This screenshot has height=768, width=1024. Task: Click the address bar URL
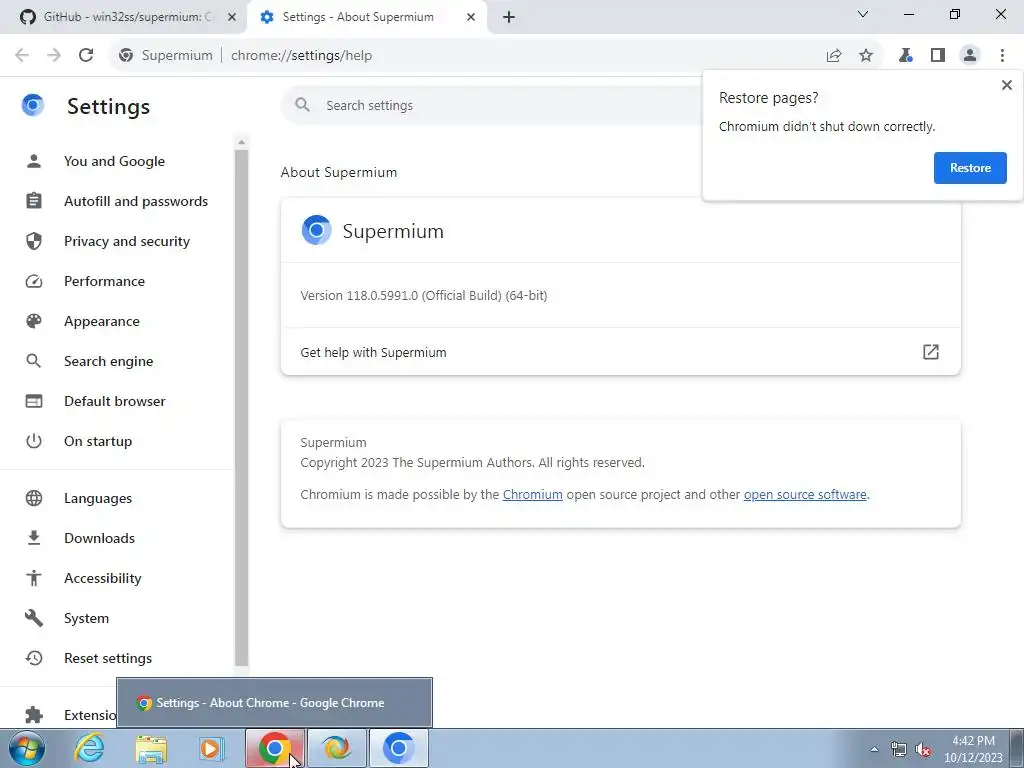point(301,56)
